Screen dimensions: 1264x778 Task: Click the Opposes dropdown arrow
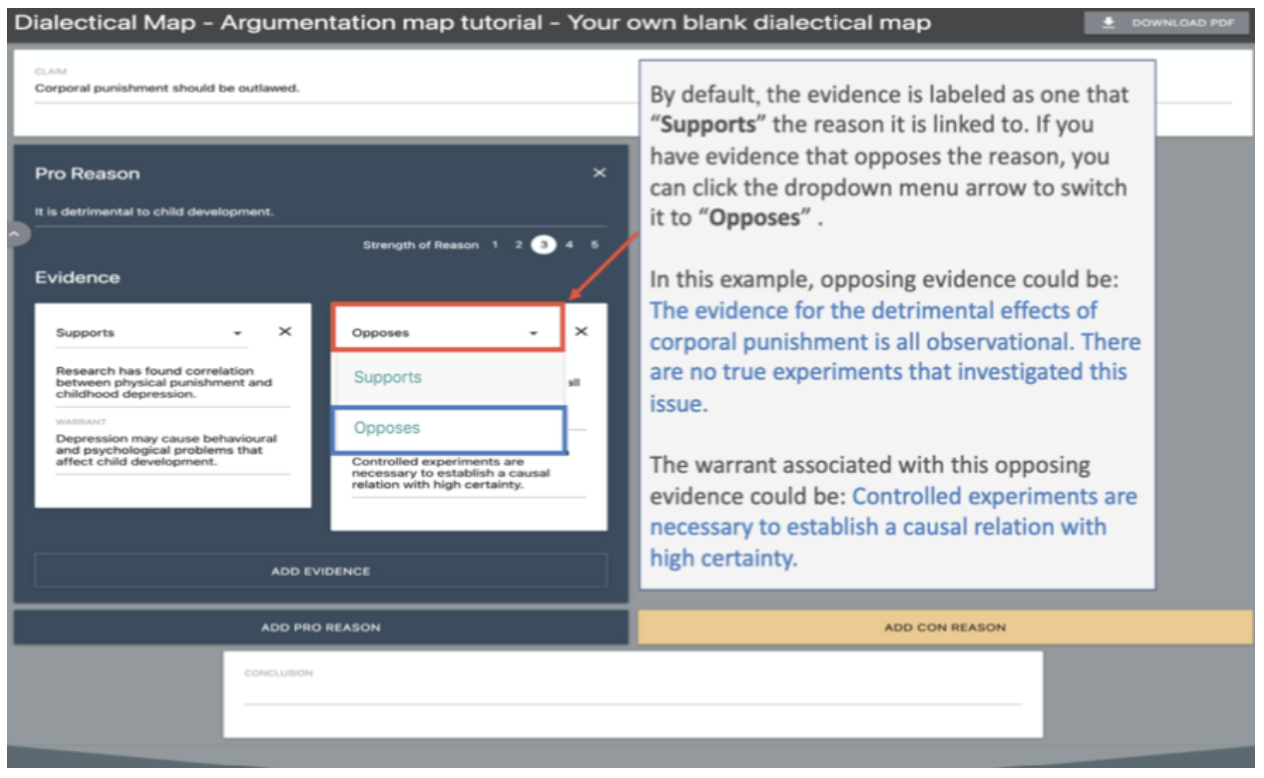(533, 333)
